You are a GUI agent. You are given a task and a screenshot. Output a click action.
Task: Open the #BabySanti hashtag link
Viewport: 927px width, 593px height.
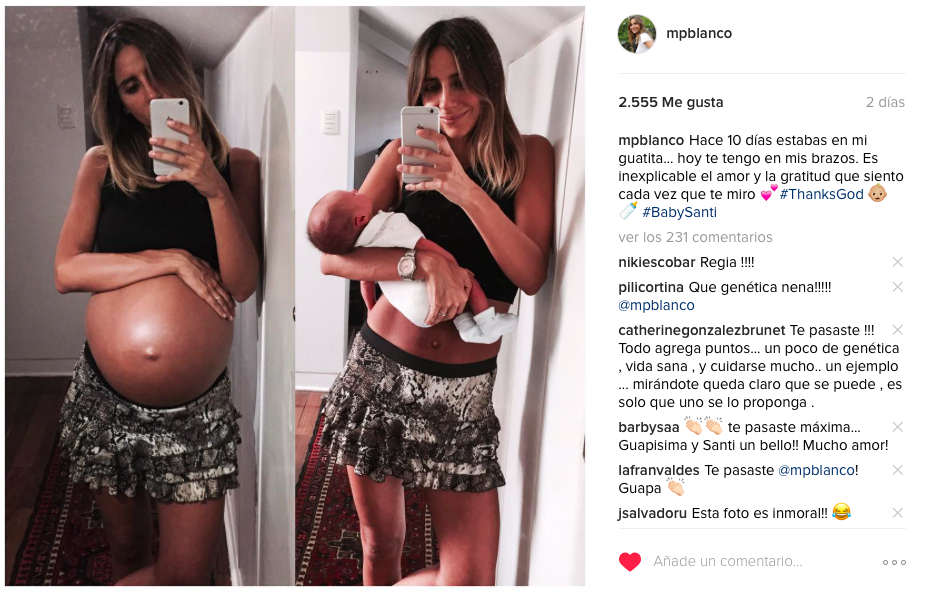(679, 212)
